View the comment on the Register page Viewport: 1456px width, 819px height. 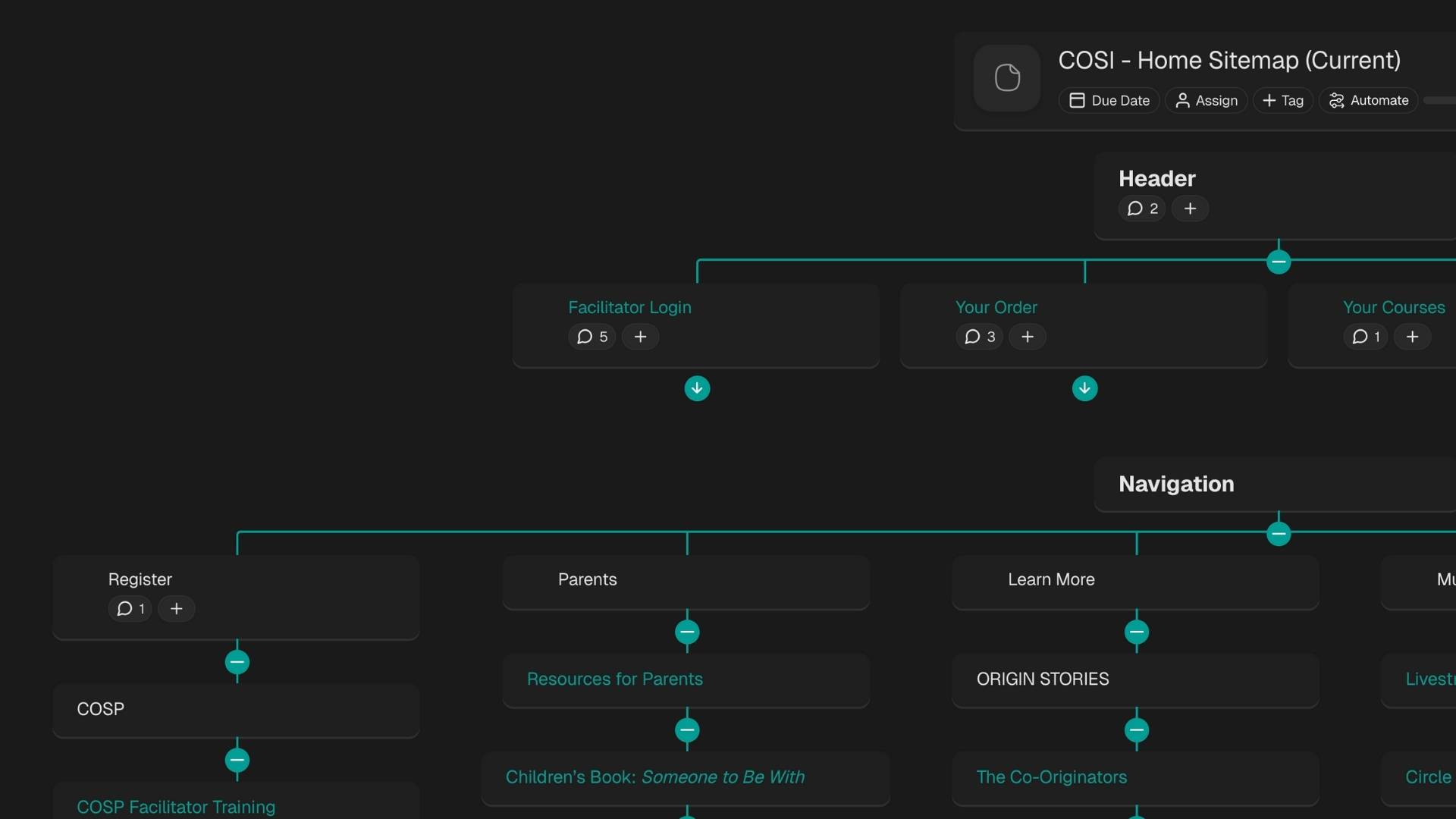pos(129,608)
